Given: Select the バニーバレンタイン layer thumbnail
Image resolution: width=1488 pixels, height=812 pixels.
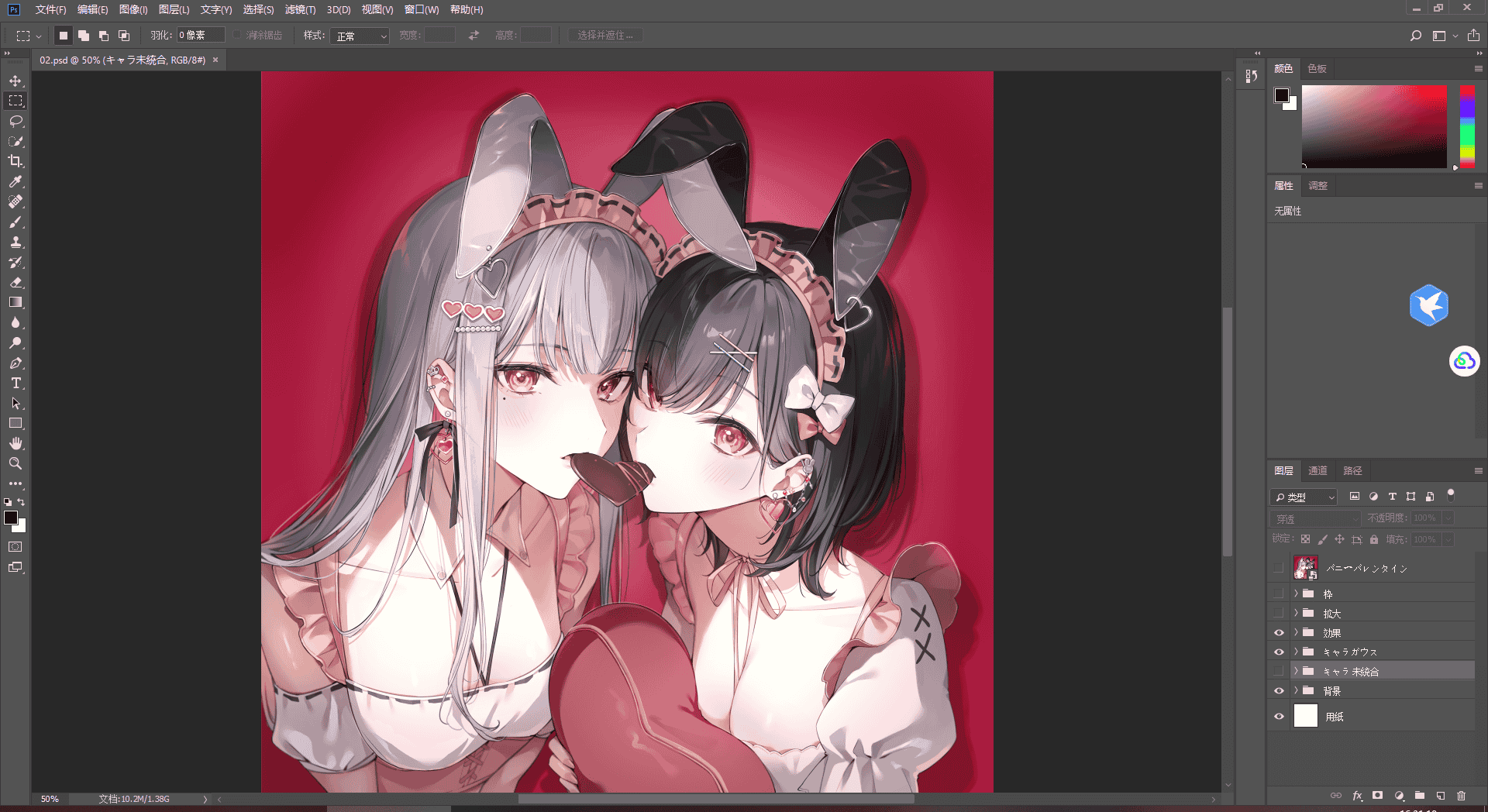Looking at the screenshot, I should coord(1306,568).
